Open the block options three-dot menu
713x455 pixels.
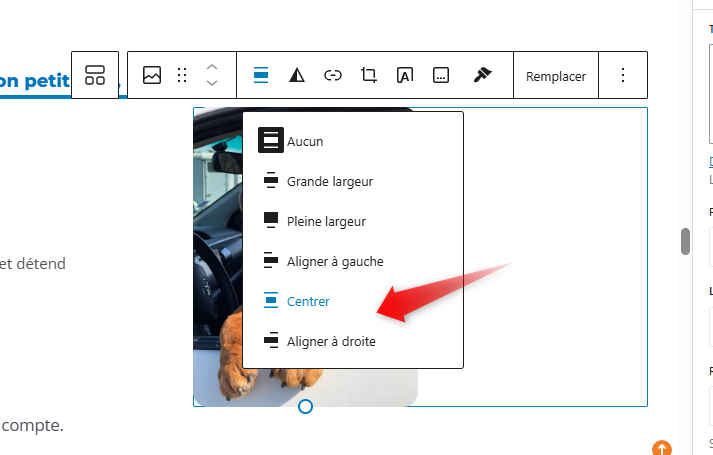pos(623,75)
